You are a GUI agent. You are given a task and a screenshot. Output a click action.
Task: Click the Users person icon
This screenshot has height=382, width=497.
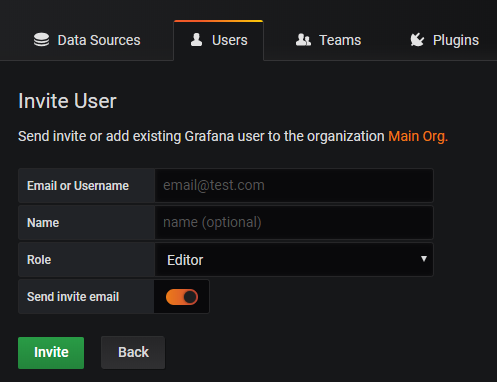click(196, 40)
